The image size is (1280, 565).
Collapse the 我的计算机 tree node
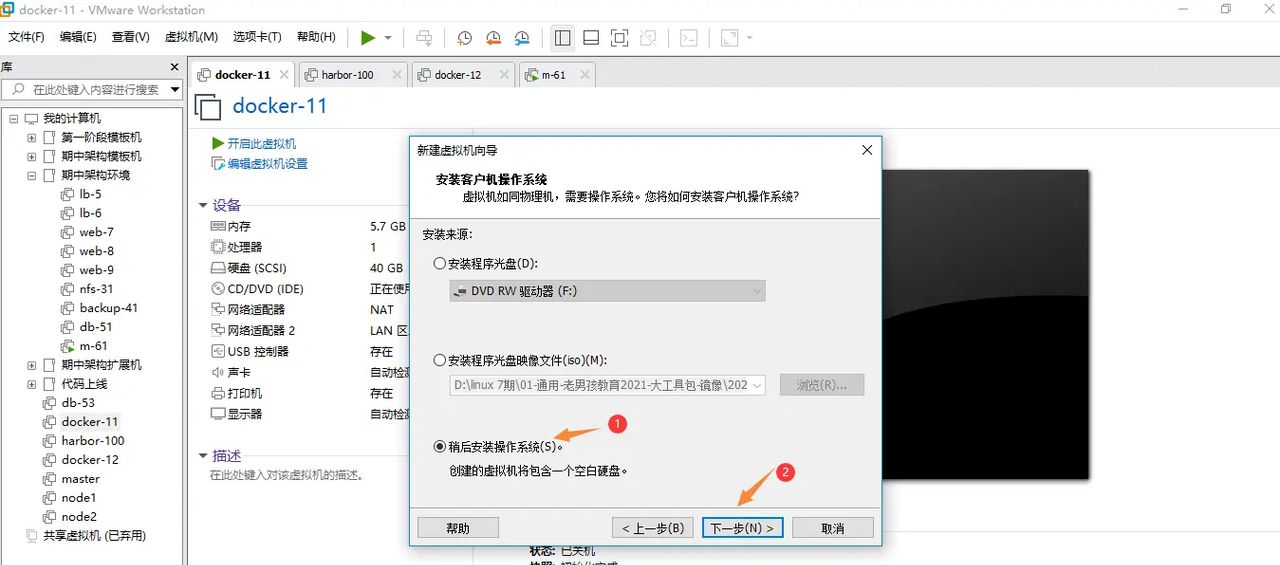pos(14,118)
